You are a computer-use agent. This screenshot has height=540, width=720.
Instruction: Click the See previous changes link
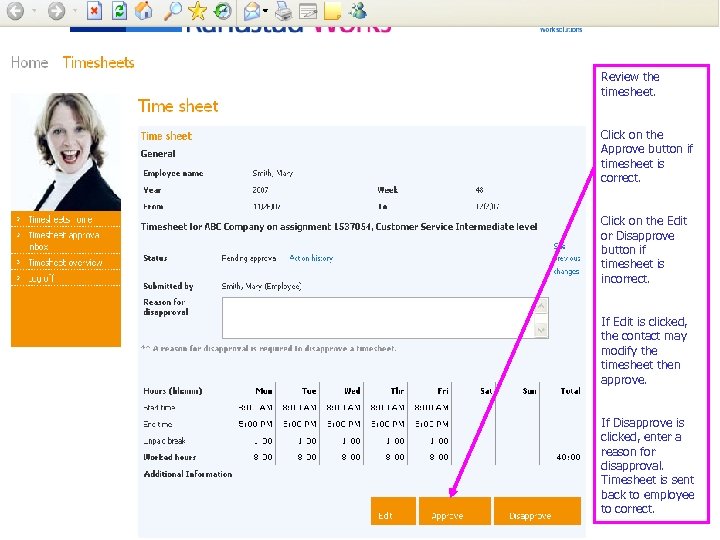(567, 259)
